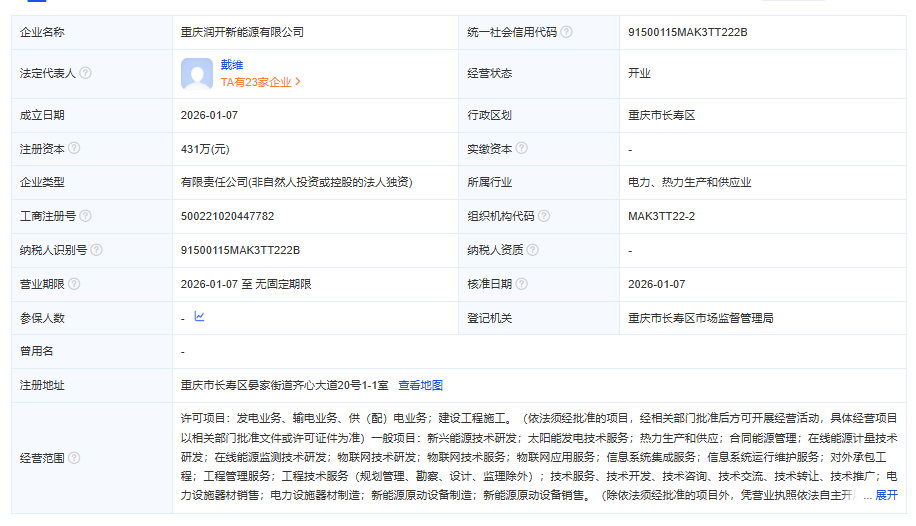916x526 pixels.
Task: Click help icon next to 工商注册号
Action: point(85,216)
